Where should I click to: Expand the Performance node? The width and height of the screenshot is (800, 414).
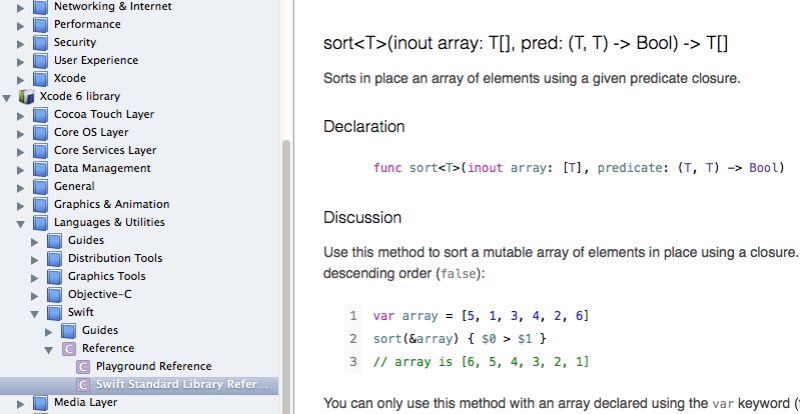tap(20, 26)
